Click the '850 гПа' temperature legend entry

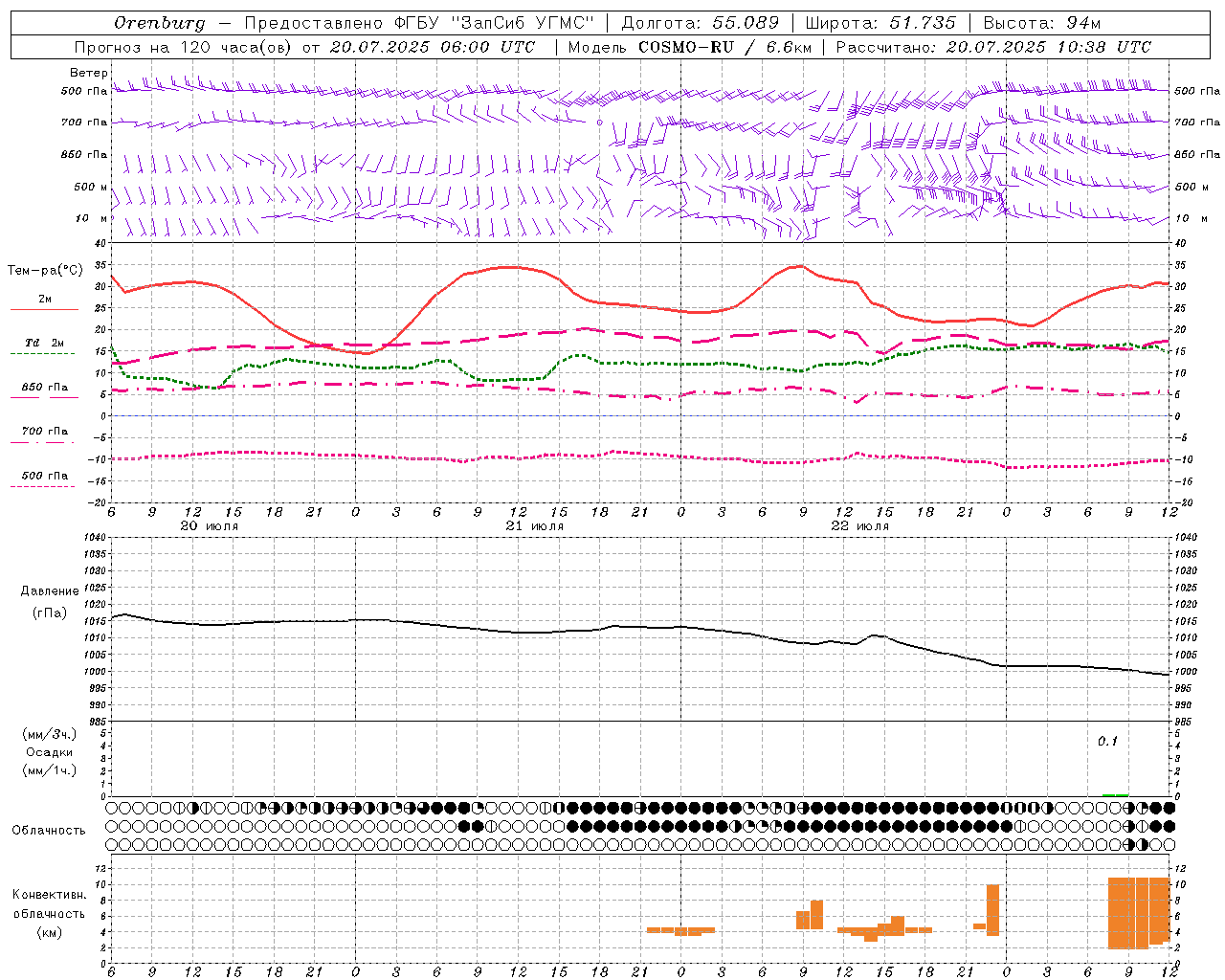44,388
